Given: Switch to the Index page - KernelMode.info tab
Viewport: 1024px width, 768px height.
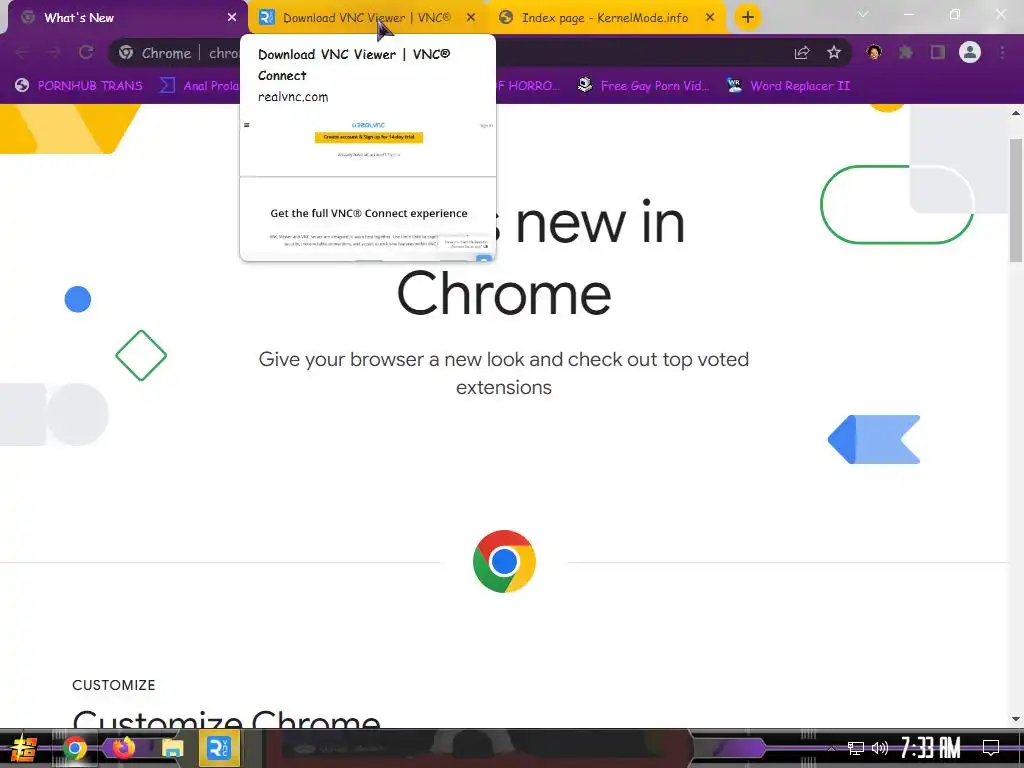Looking at the screenshot, I should click(x=605, y=18).
